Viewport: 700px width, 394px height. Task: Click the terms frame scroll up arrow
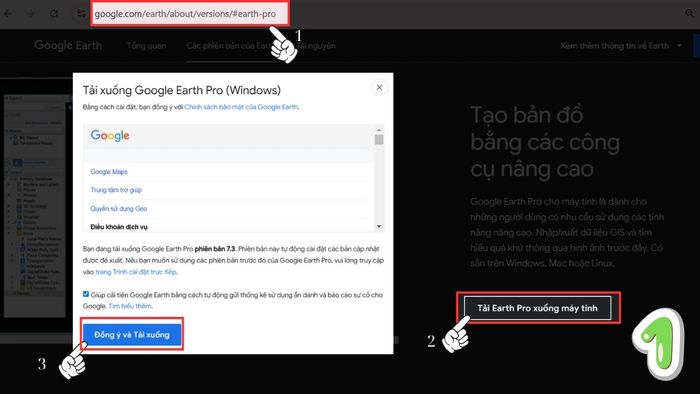tap(379, 130)
